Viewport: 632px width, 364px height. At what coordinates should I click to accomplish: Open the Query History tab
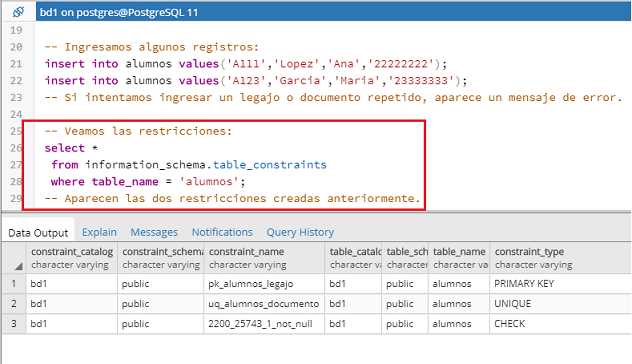[300, 232]
